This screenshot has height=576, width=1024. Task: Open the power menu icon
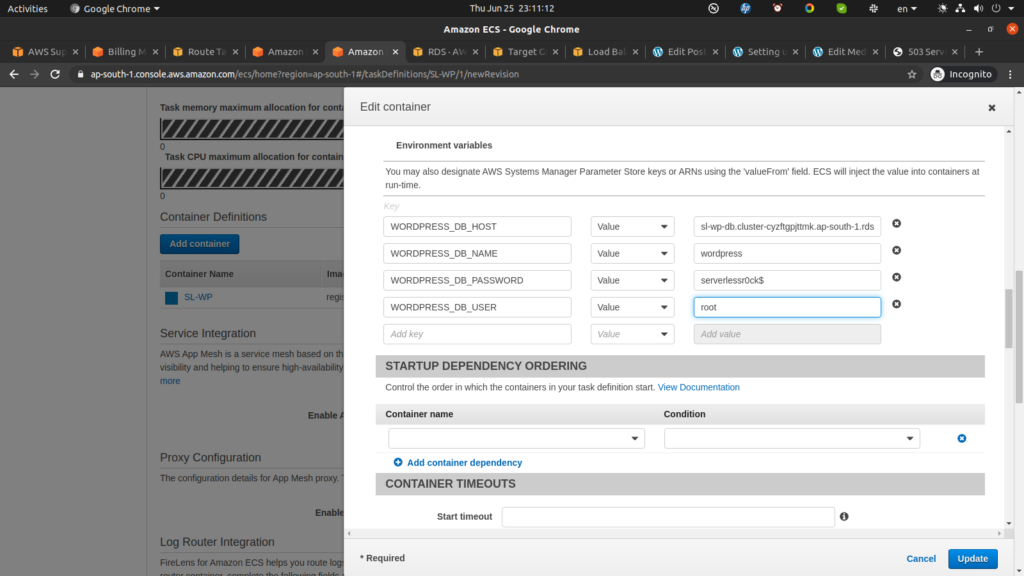tap(996, 8)
